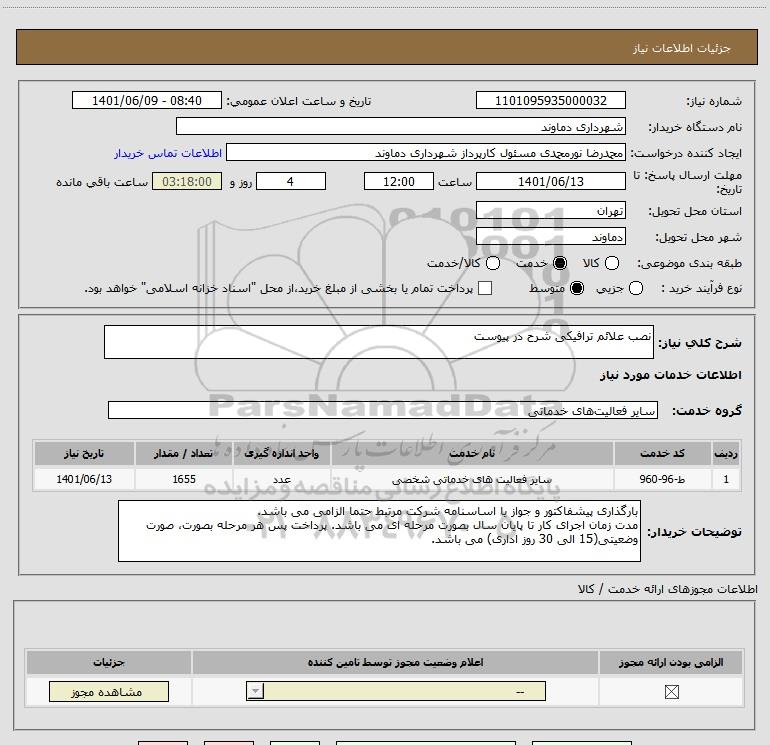Image resolution: width=770 pixels, height=745 pixels.
Task: Select the کالا radio button
Action: pos(612,263)
